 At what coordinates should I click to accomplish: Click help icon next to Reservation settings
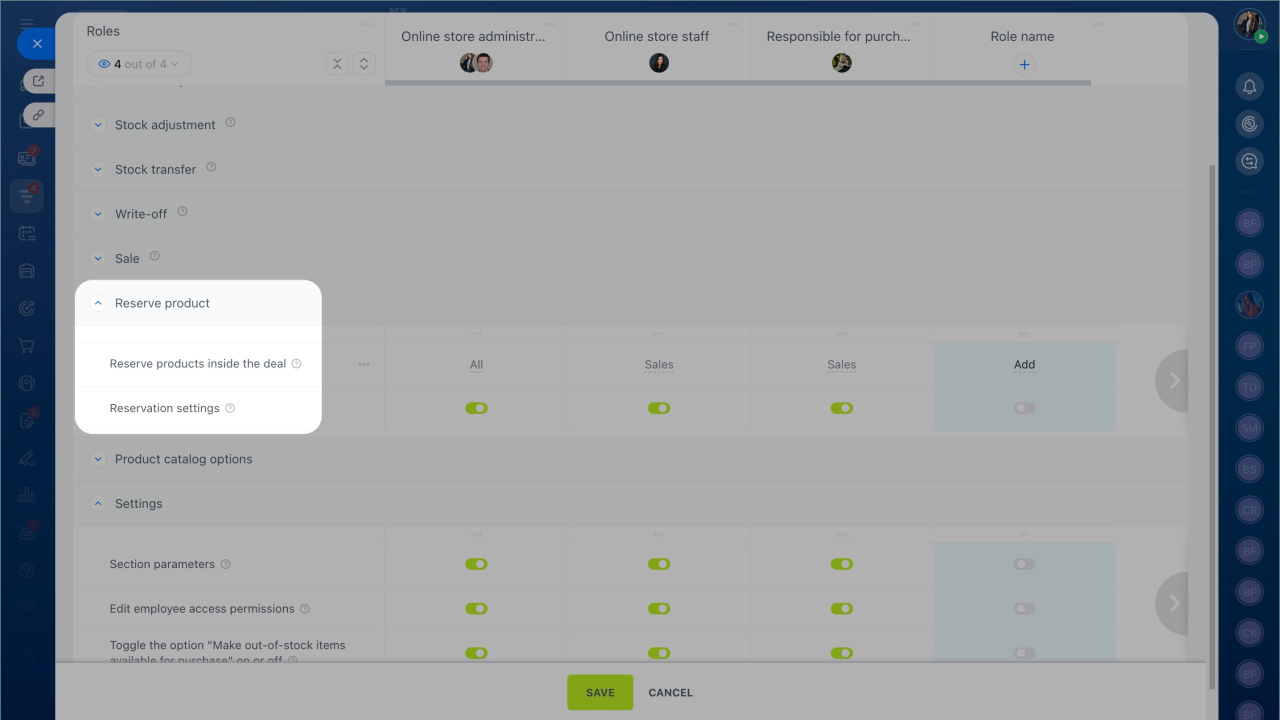tap(230, 408)
